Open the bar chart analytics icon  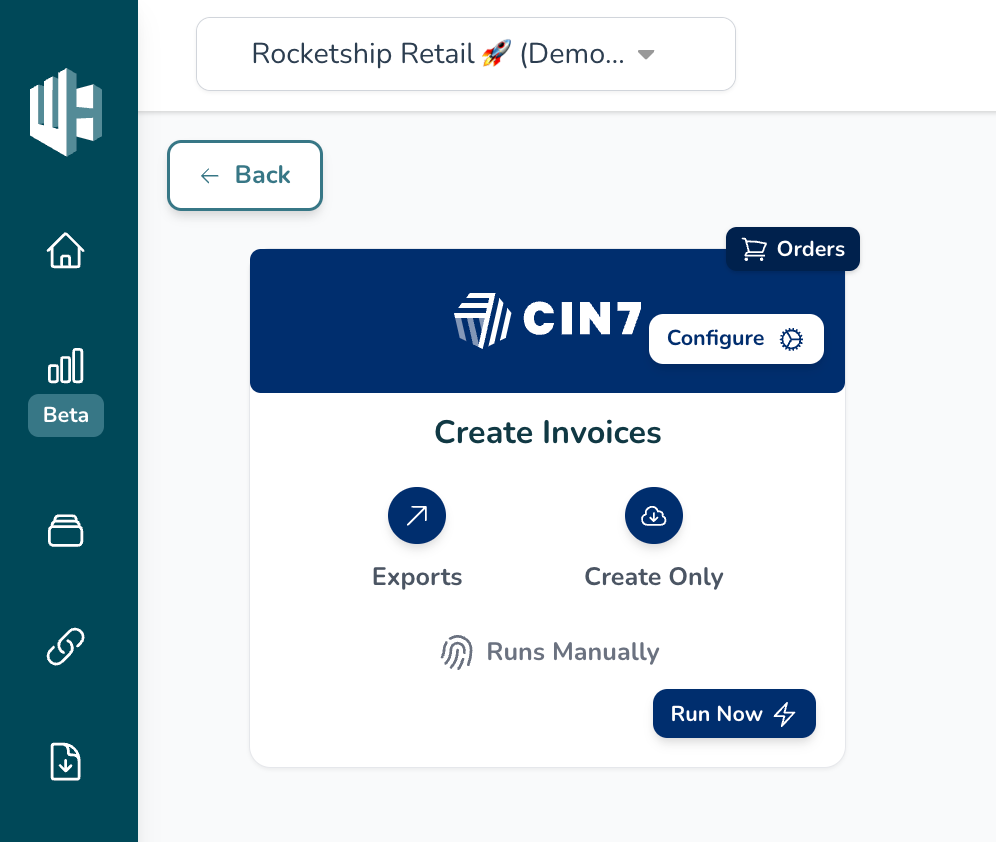[x=66, y=366]
